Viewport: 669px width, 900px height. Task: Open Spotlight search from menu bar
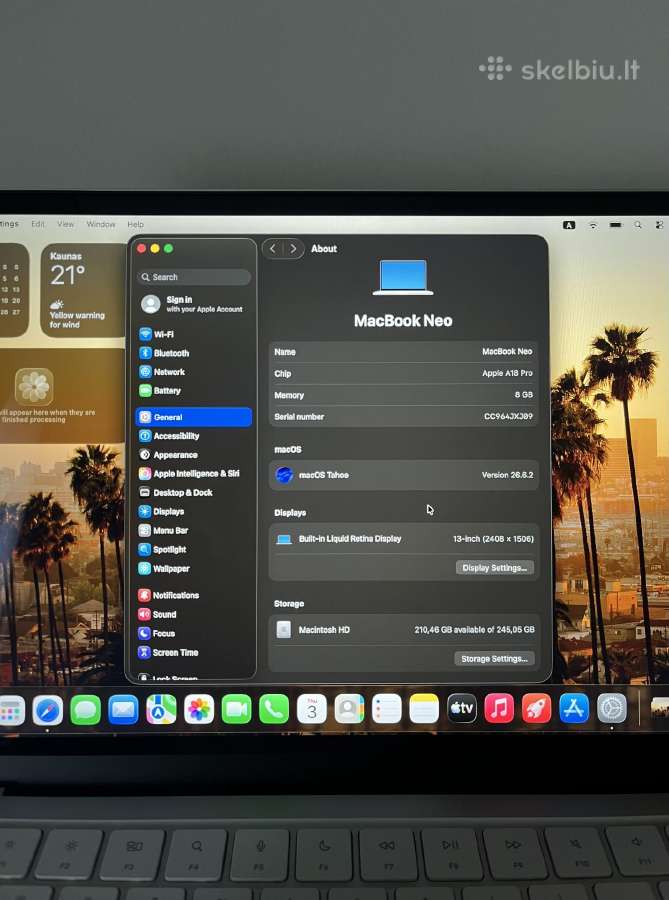pyautogui.click(x=638, y=225)
